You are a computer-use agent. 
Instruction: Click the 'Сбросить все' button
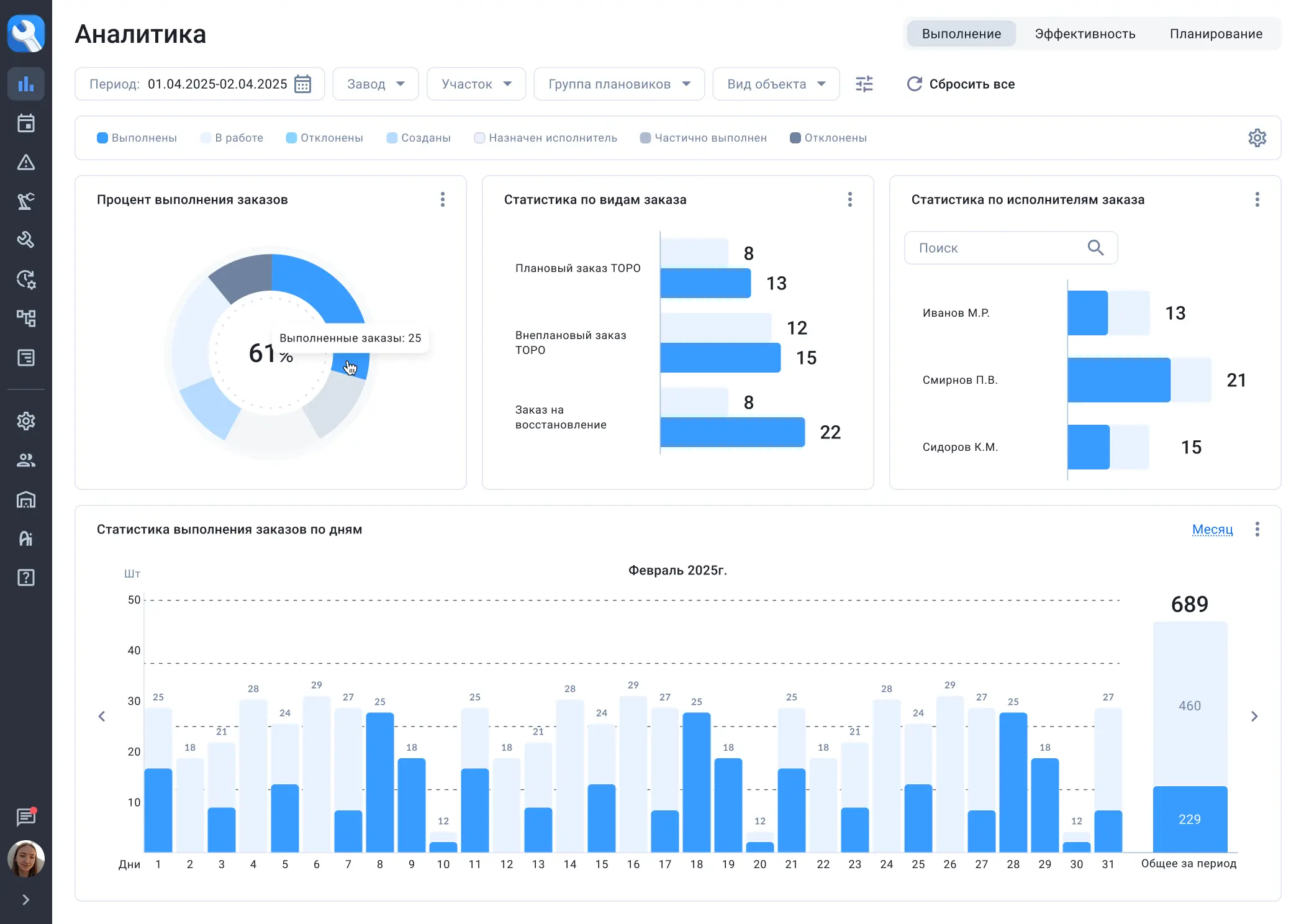coord(961,84)
